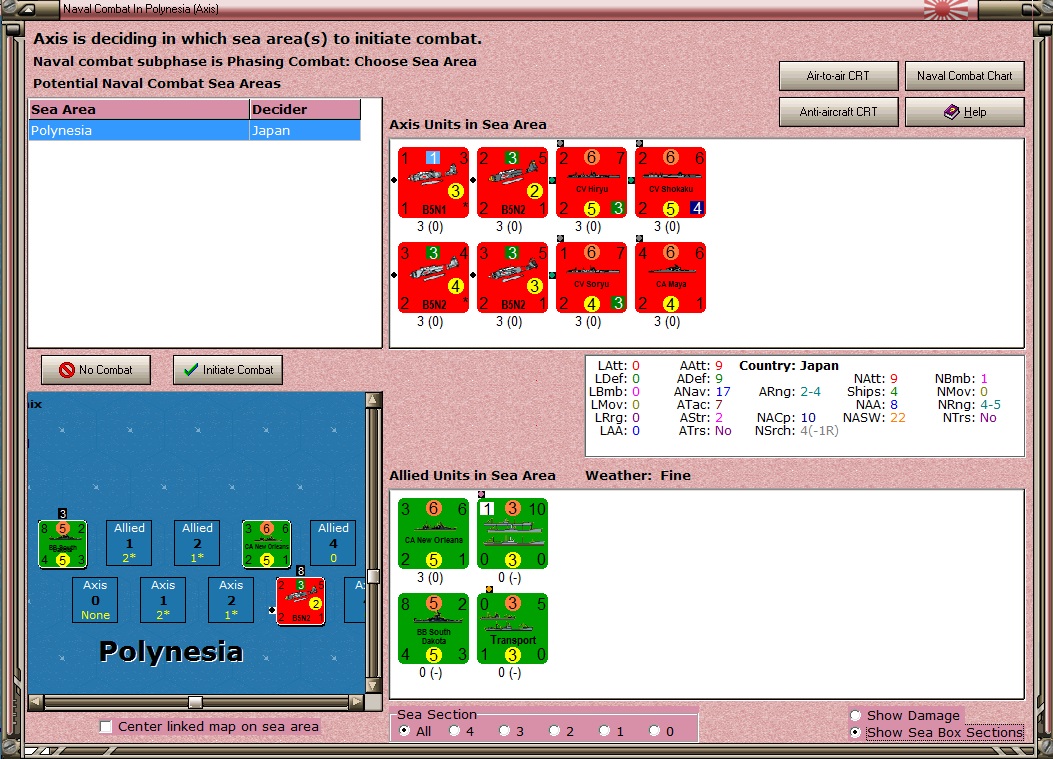Screen dimensions: 1053x759
Task: Choose the Show Sea Box Sections option
Action: coord(856,732)
